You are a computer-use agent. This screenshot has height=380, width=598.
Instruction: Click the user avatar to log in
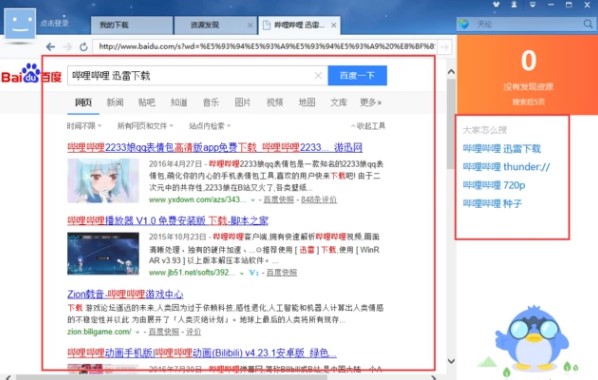coord(20,23)
